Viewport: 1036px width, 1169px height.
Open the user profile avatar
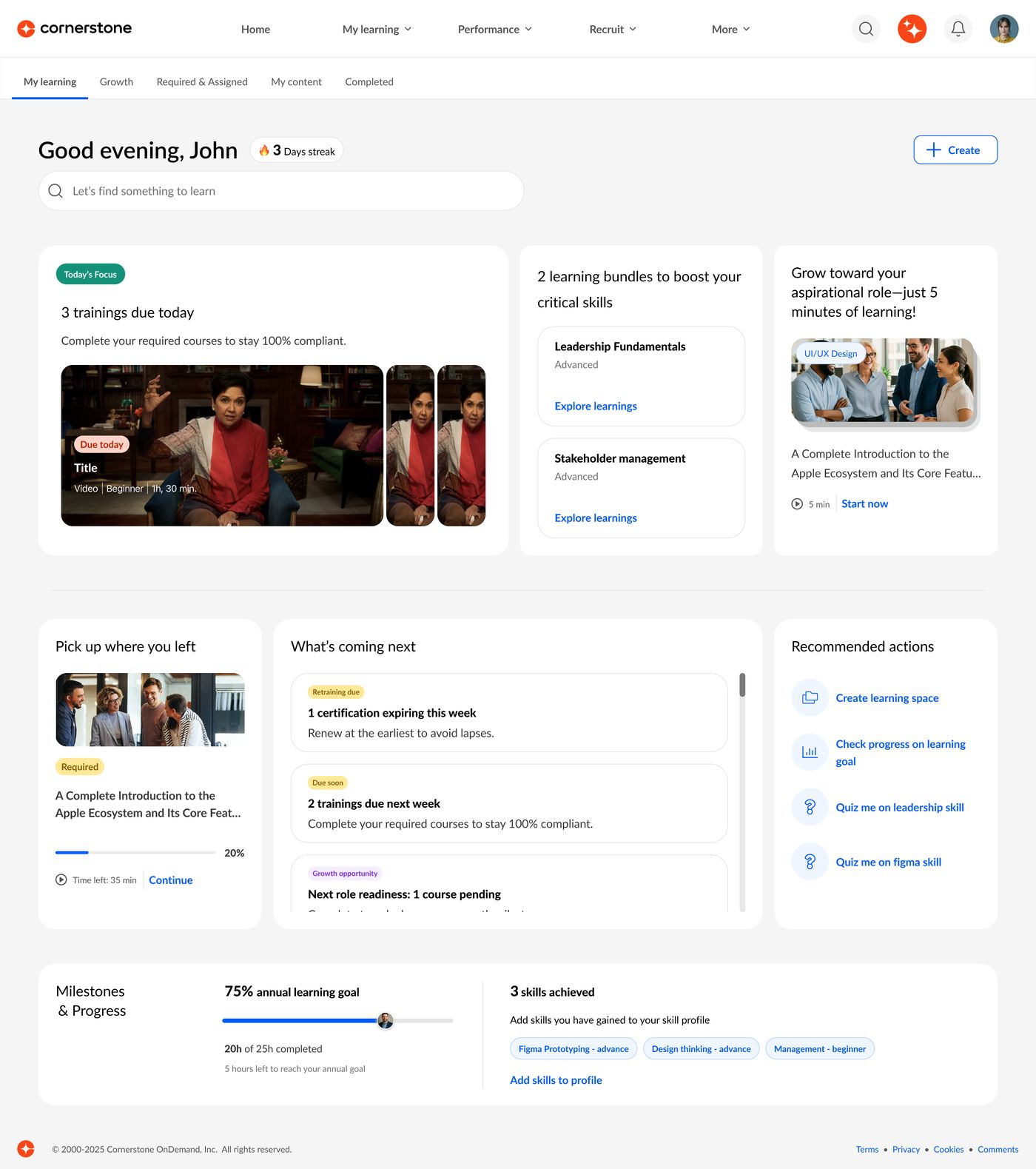[1003, 29]
